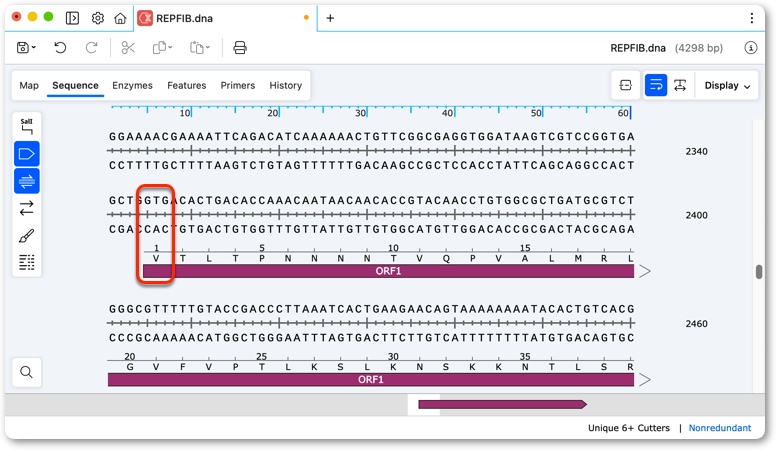Click ruler position marker 30
This screenshot has width=776, height=450.
click(361, 113)
